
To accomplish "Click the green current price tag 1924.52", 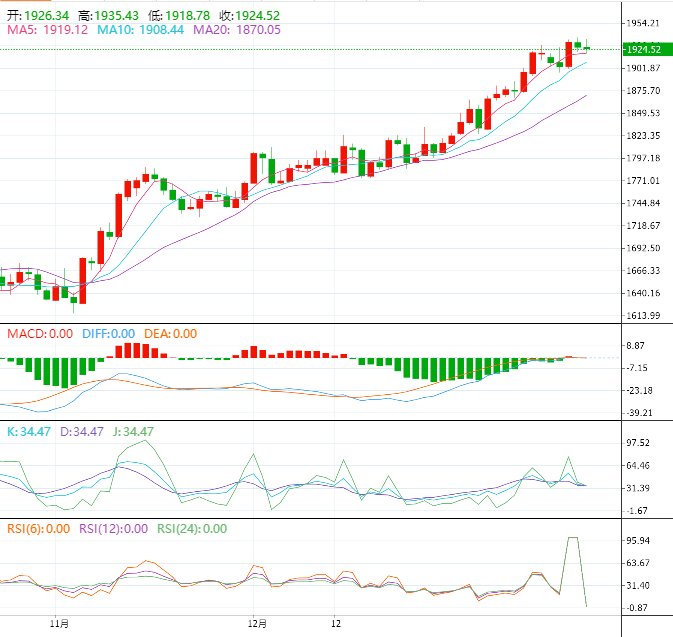I will pyautogui.click(x=647, y=49).
